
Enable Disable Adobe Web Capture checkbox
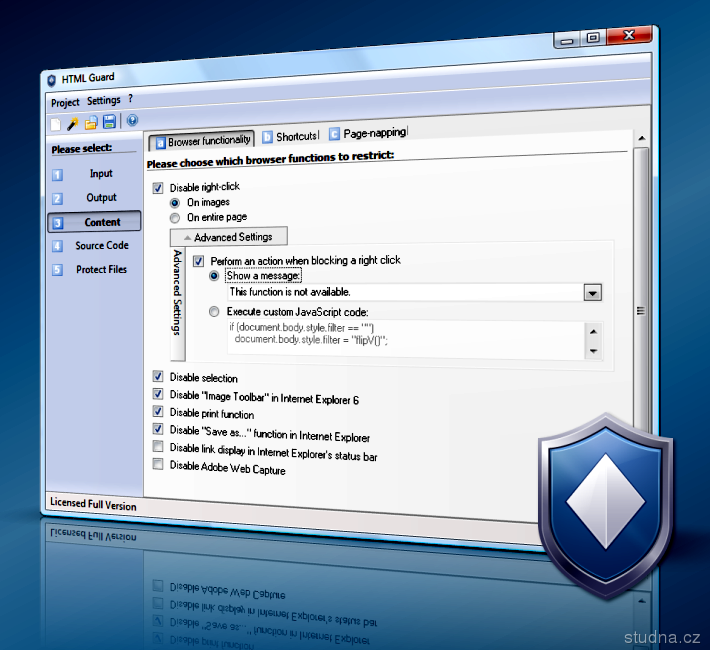tap(158, 464)
